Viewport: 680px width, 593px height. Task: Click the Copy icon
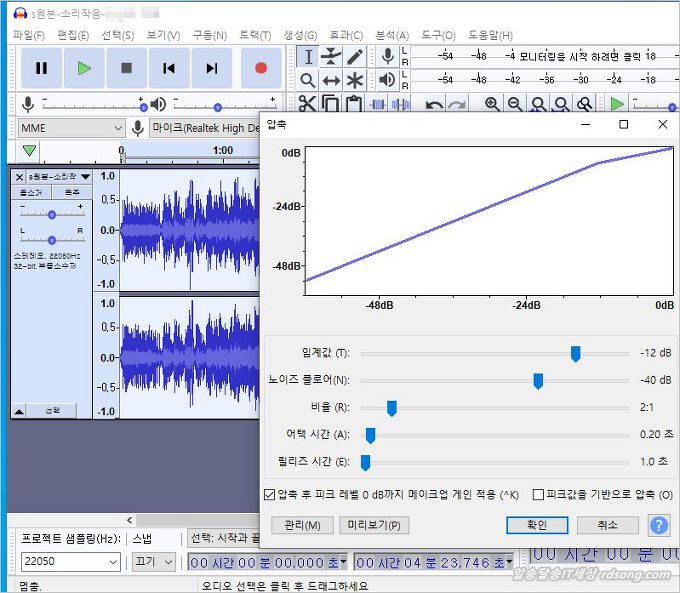[x=331, y=104]
